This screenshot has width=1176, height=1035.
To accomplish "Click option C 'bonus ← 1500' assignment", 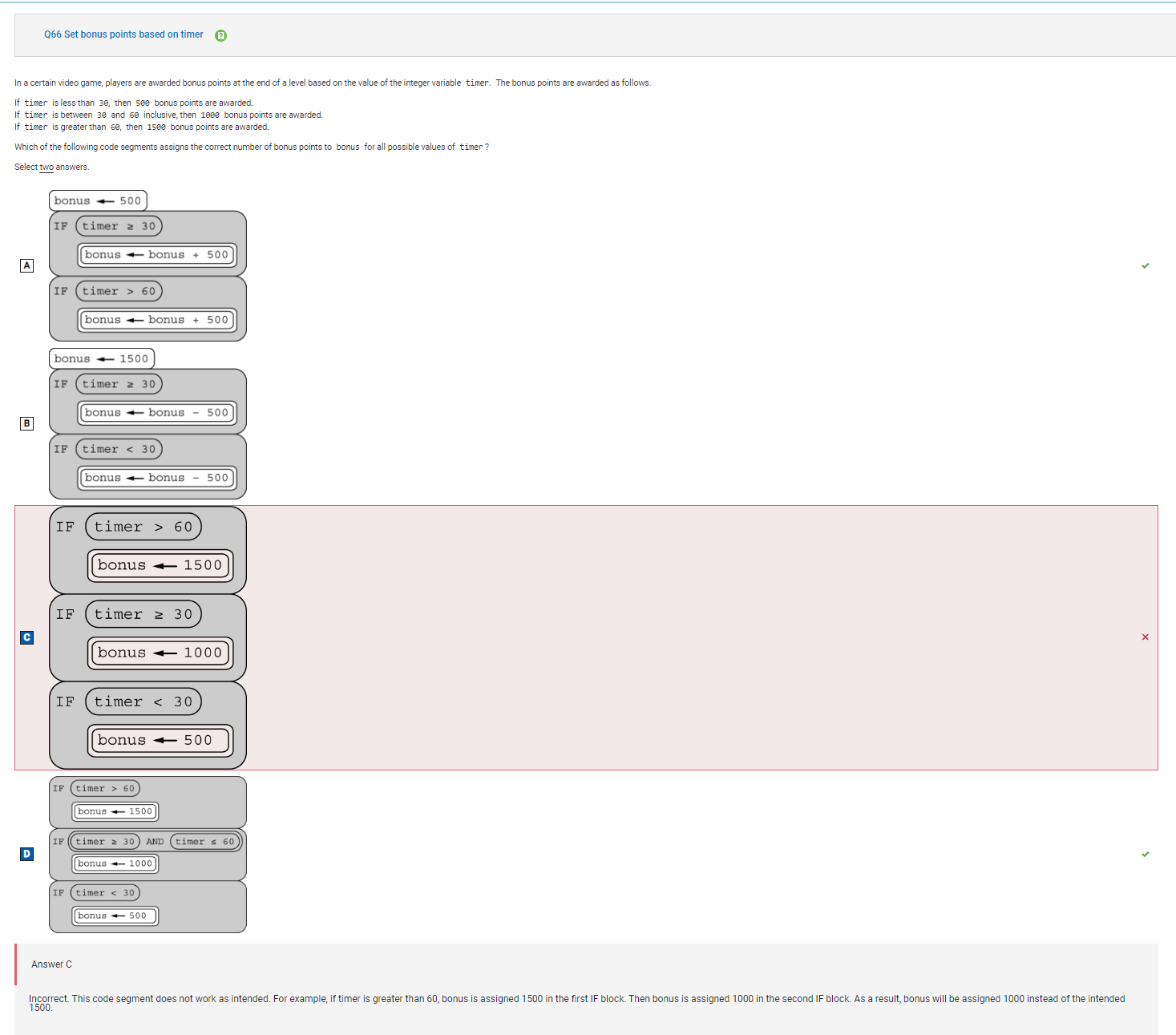I will (x=160, y=565).
